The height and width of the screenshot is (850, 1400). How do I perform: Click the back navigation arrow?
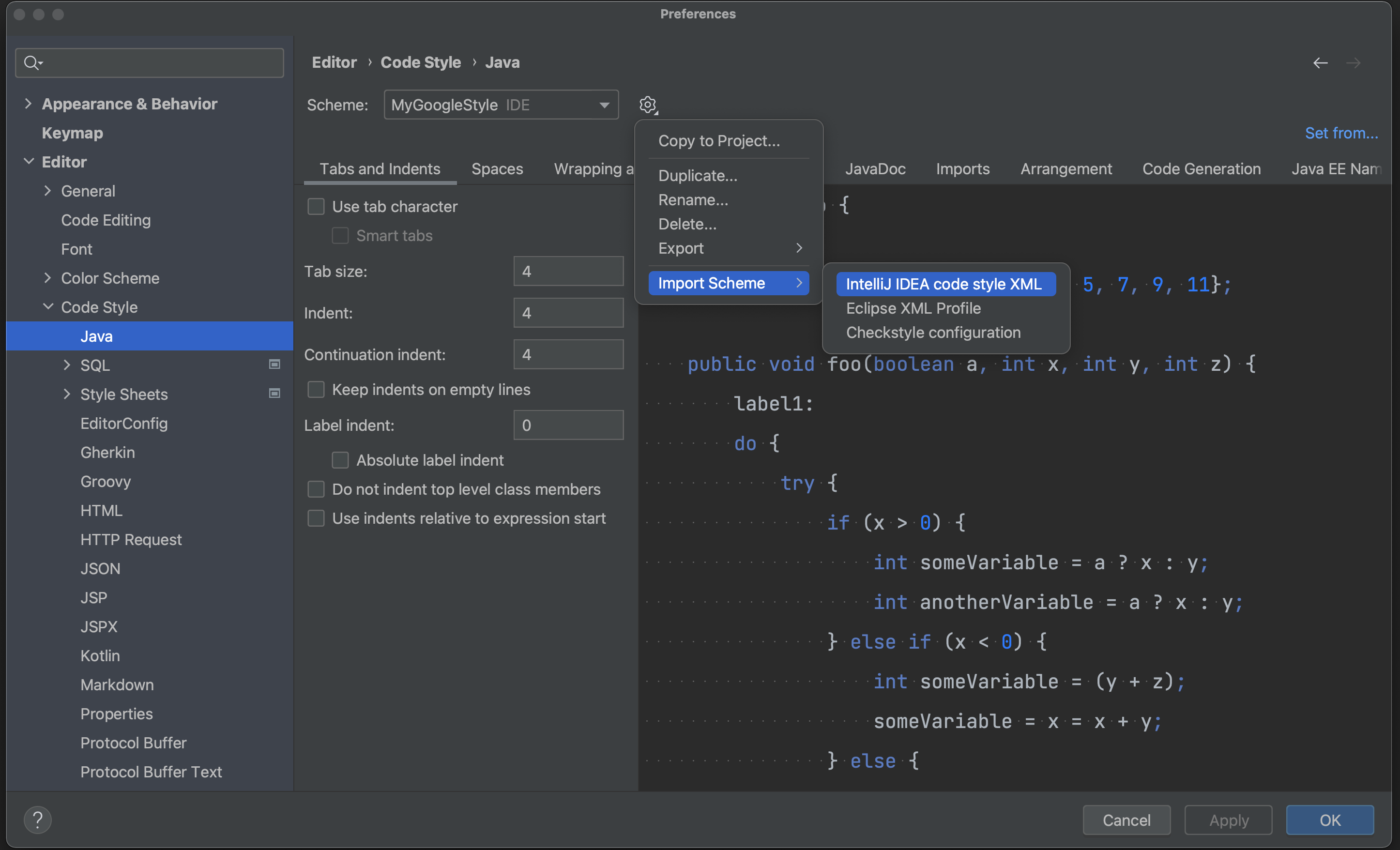coord(1321,62)
